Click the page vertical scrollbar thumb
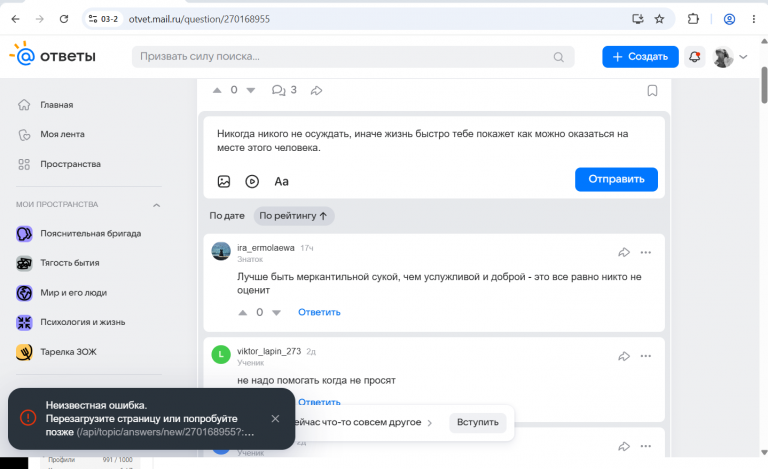 coord(764,85)
